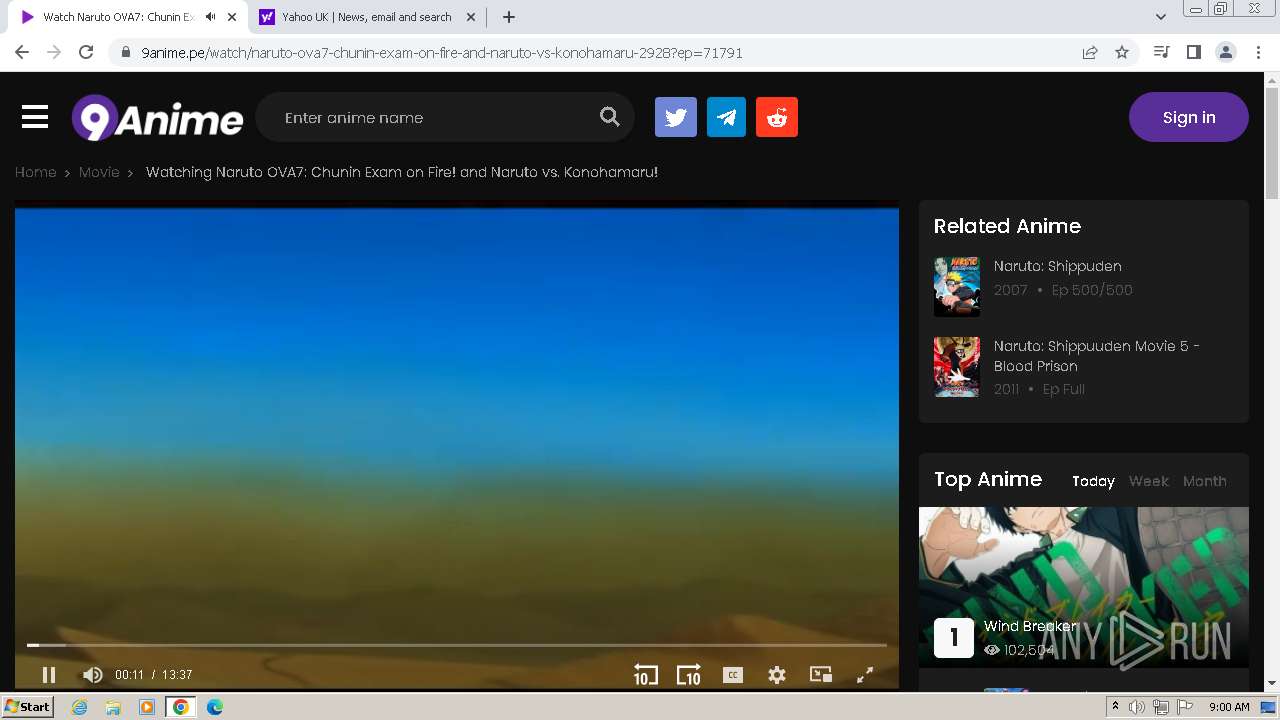Seek along the video progress bar

coord(457,645)
